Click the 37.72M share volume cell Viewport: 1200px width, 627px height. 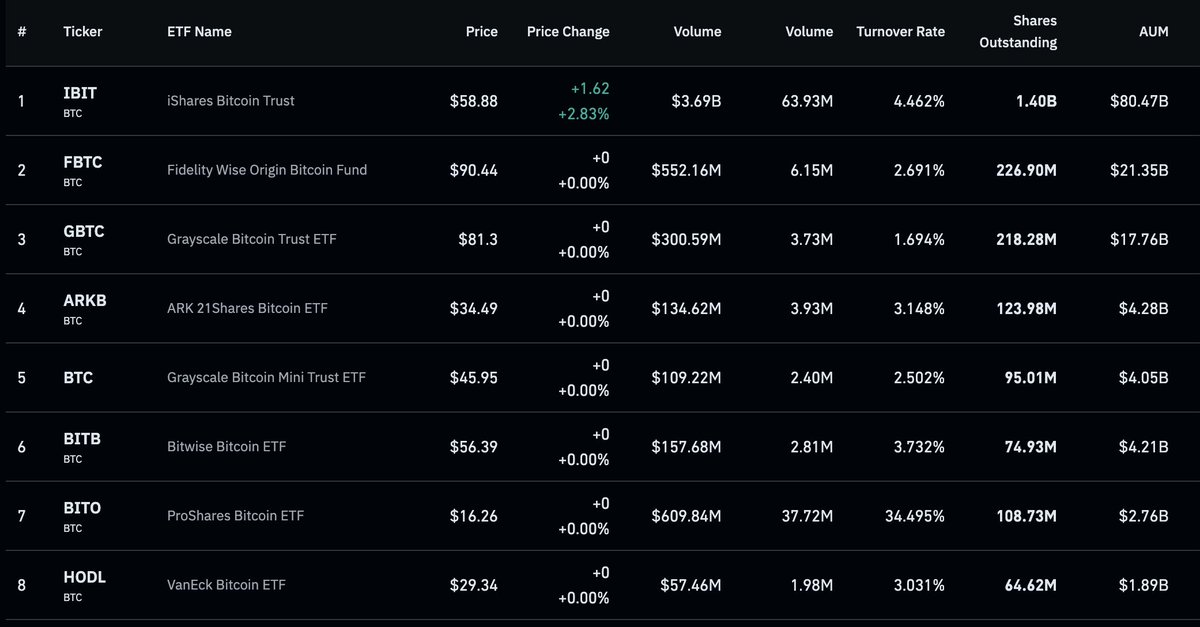click(x=809, y=516)
